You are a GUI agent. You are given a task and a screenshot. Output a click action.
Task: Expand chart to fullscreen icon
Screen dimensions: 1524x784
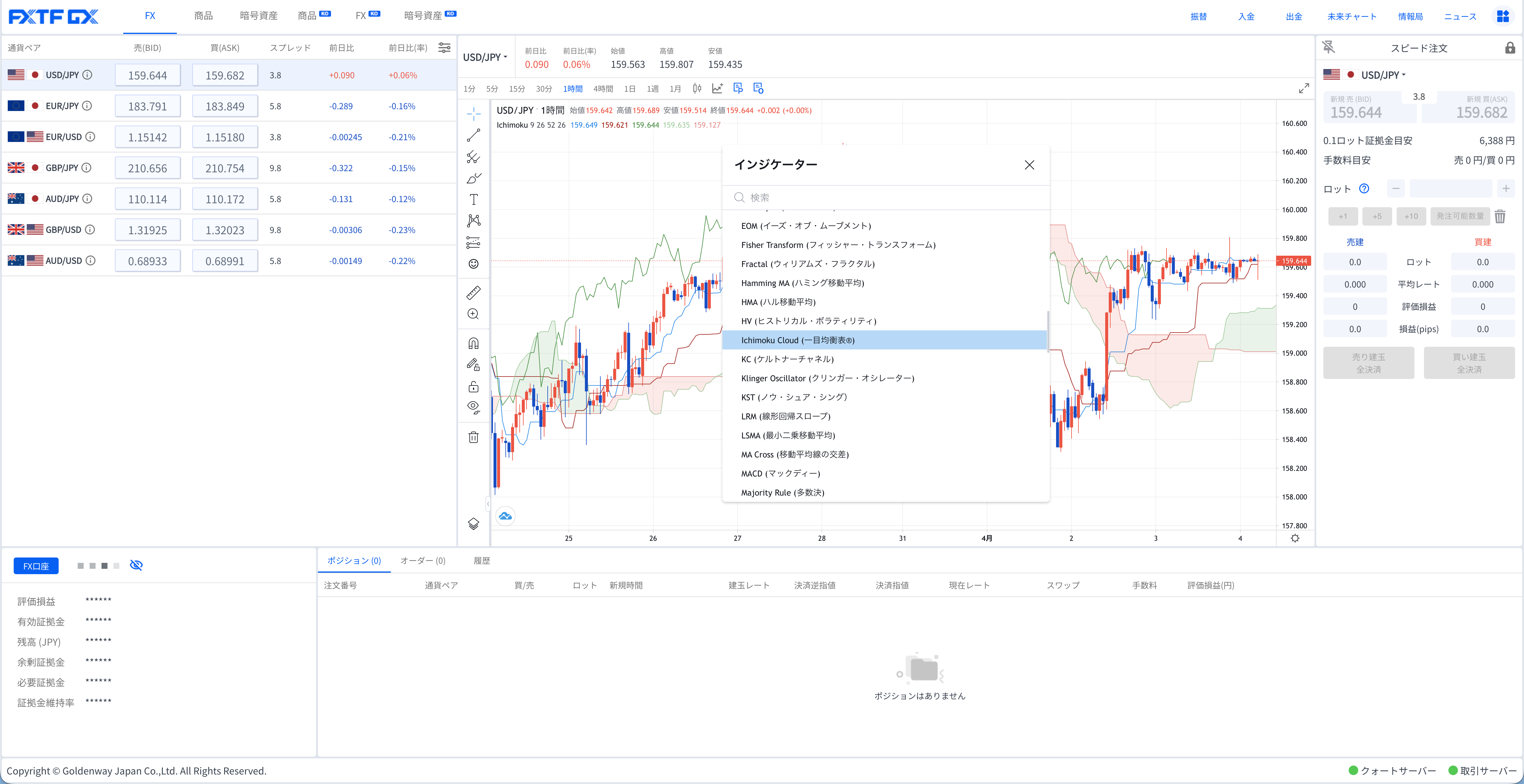coord(1303,89)
